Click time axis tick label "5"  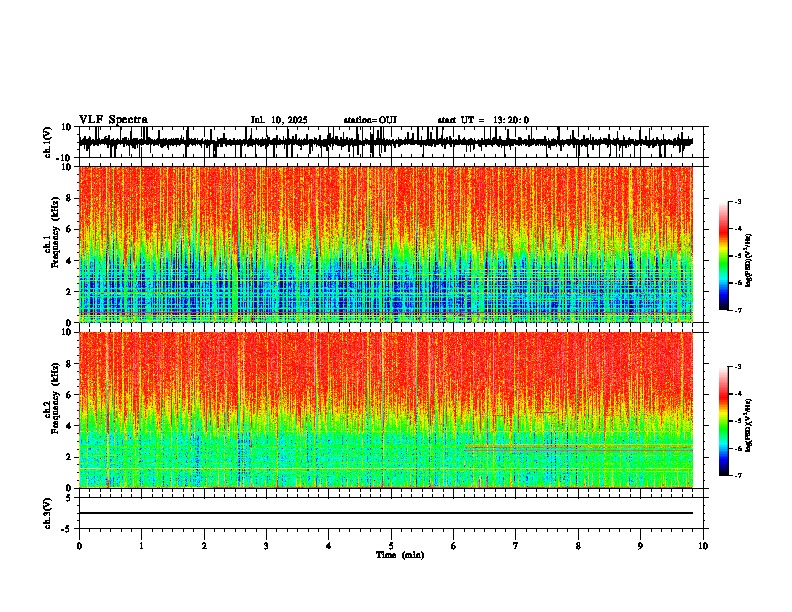391,546
